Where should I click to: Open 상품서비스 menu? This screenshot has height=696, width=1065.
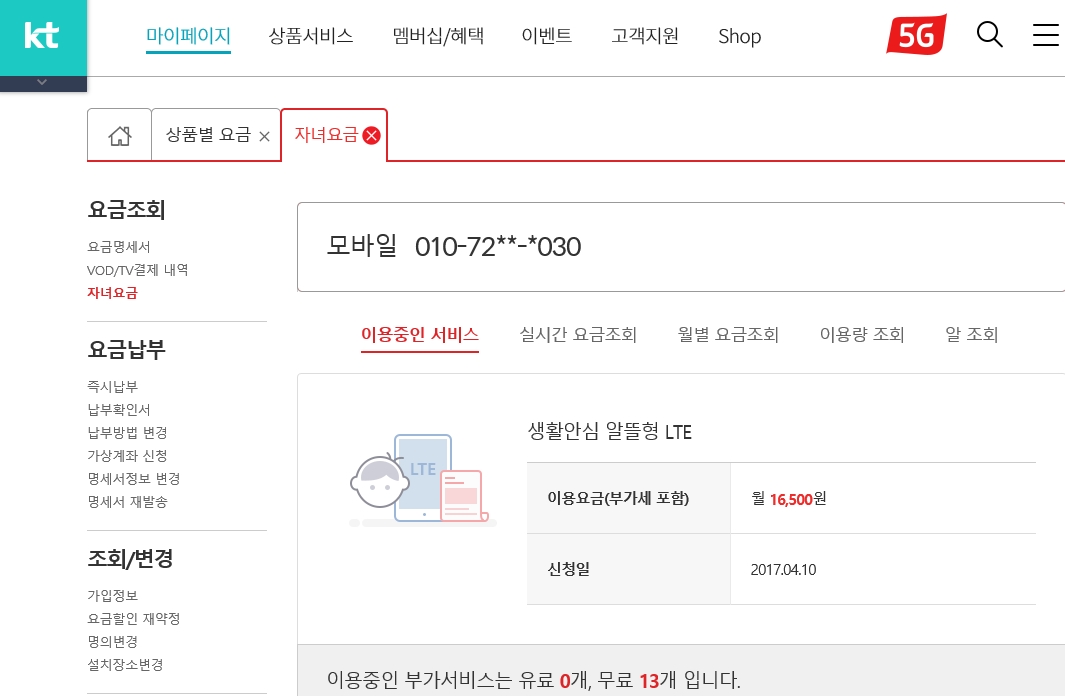pos(310,36)
